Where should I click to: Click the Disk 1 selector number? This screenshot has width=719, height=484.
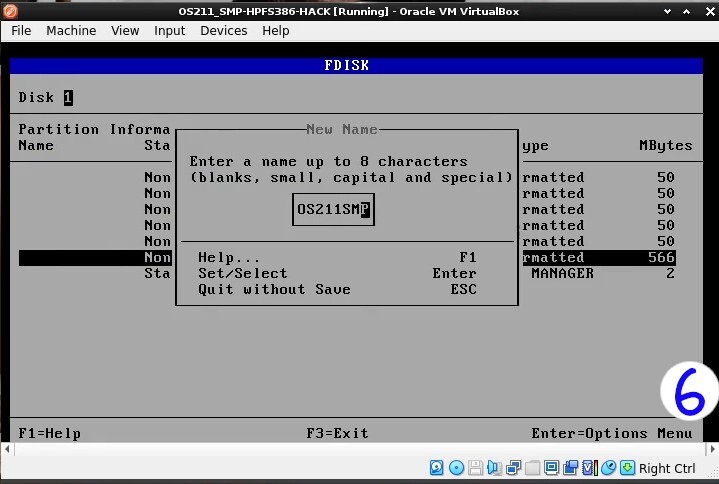point(68,98)
